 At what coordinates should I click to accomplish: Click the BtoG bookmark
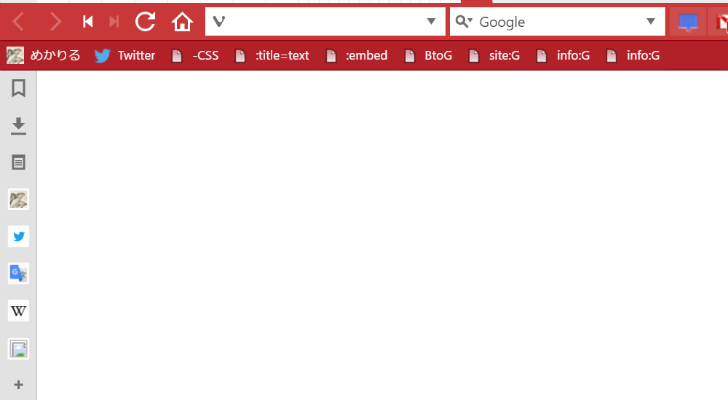pos(428,56)
